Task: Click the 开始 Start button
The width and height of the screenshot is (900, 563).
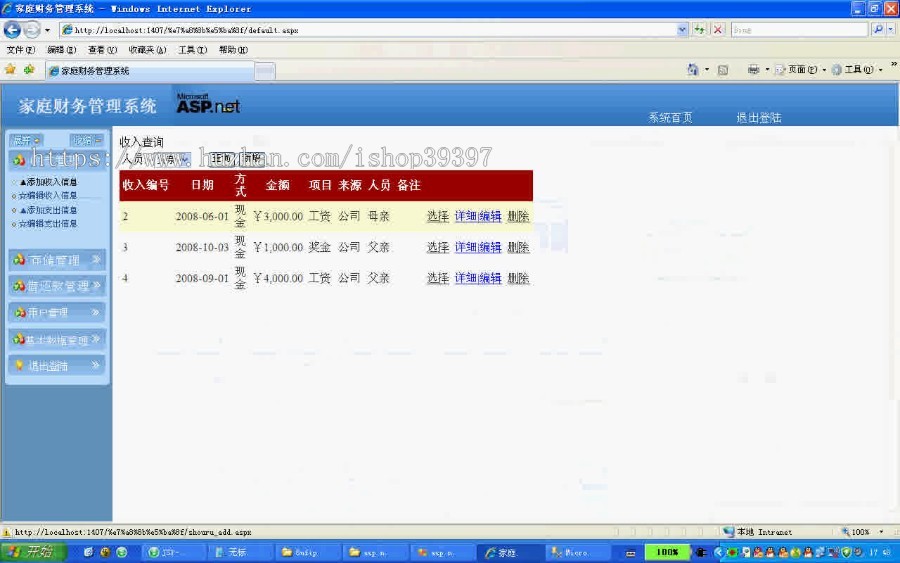Action: point(33,552)
